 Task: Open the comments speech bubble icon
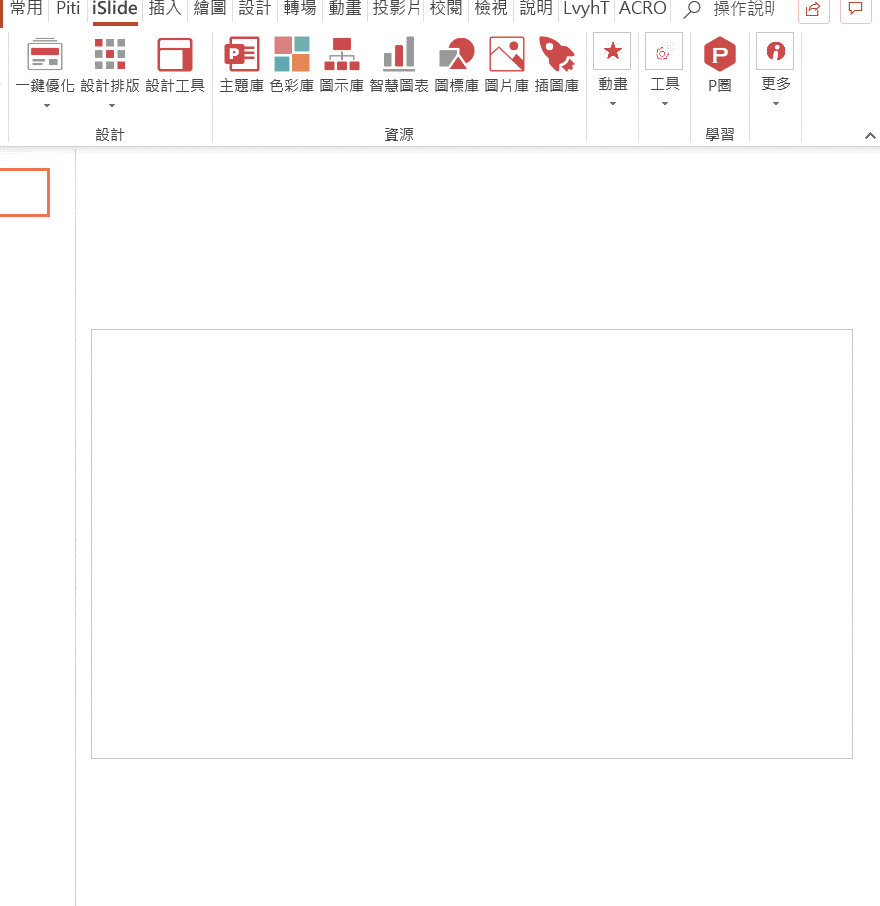[x=856, y=10]
